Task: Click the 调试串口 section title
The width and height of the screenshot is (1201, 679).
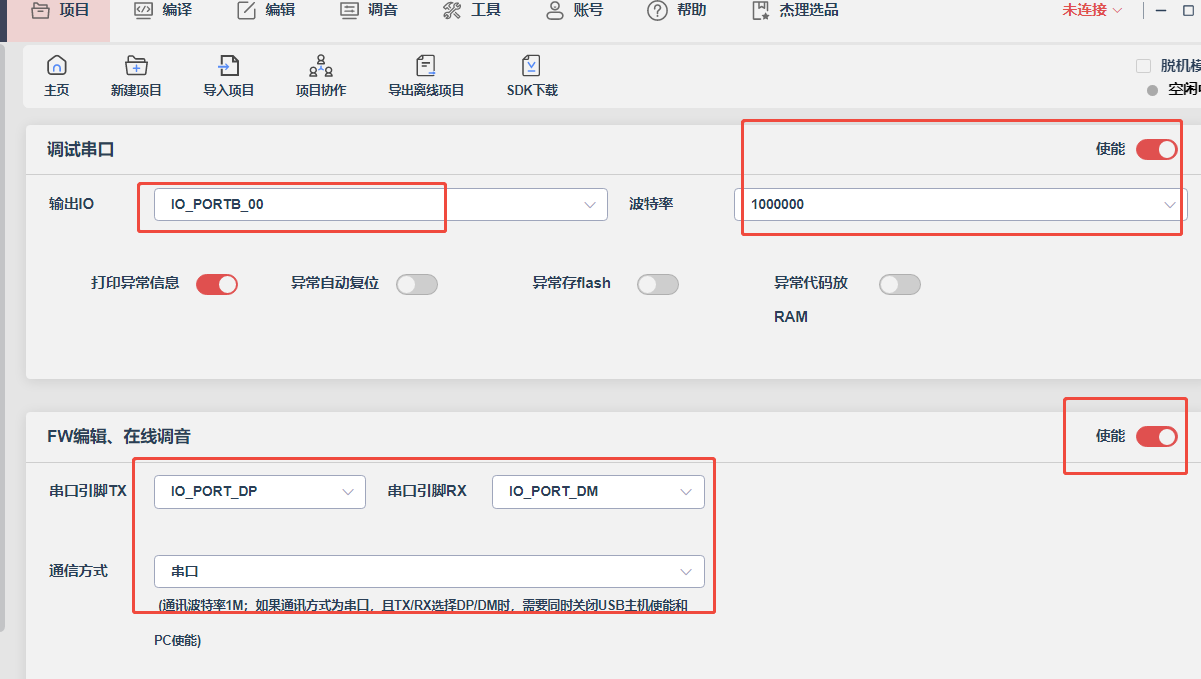Action: [x=81, y=150]
